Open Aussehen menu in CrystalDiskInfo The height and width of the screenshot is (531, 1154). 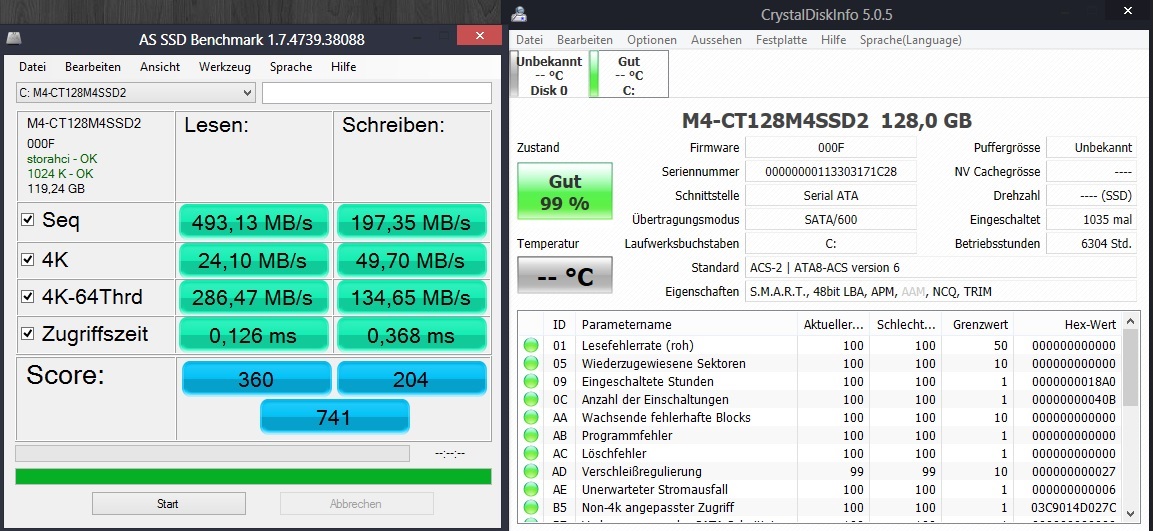coord(716,40)
